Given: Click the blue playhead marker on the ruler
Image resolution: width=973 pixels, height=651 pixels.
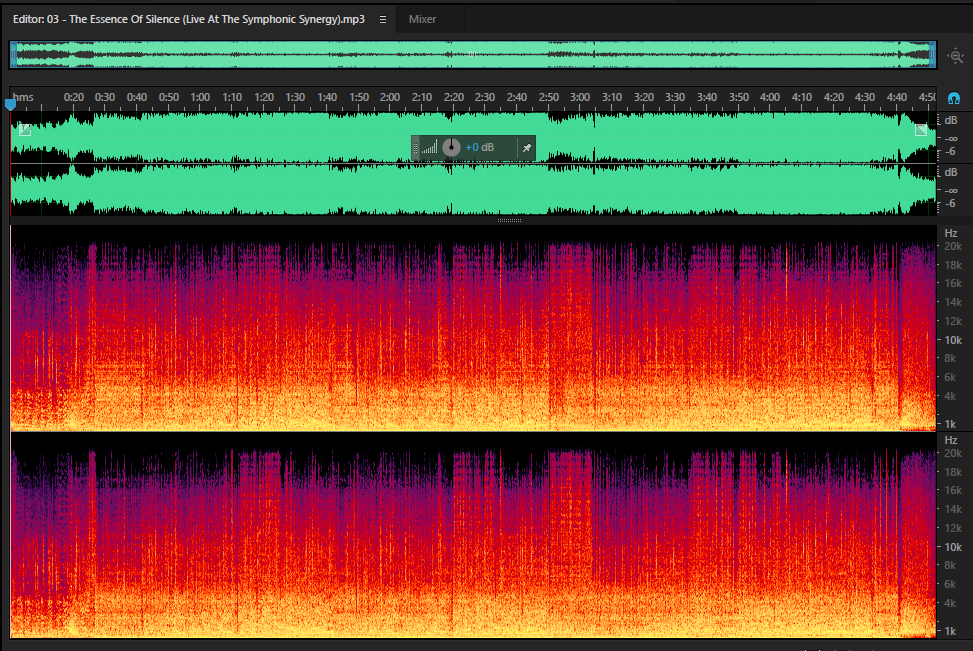Looking at the screenshot, I should click(11, 104).
